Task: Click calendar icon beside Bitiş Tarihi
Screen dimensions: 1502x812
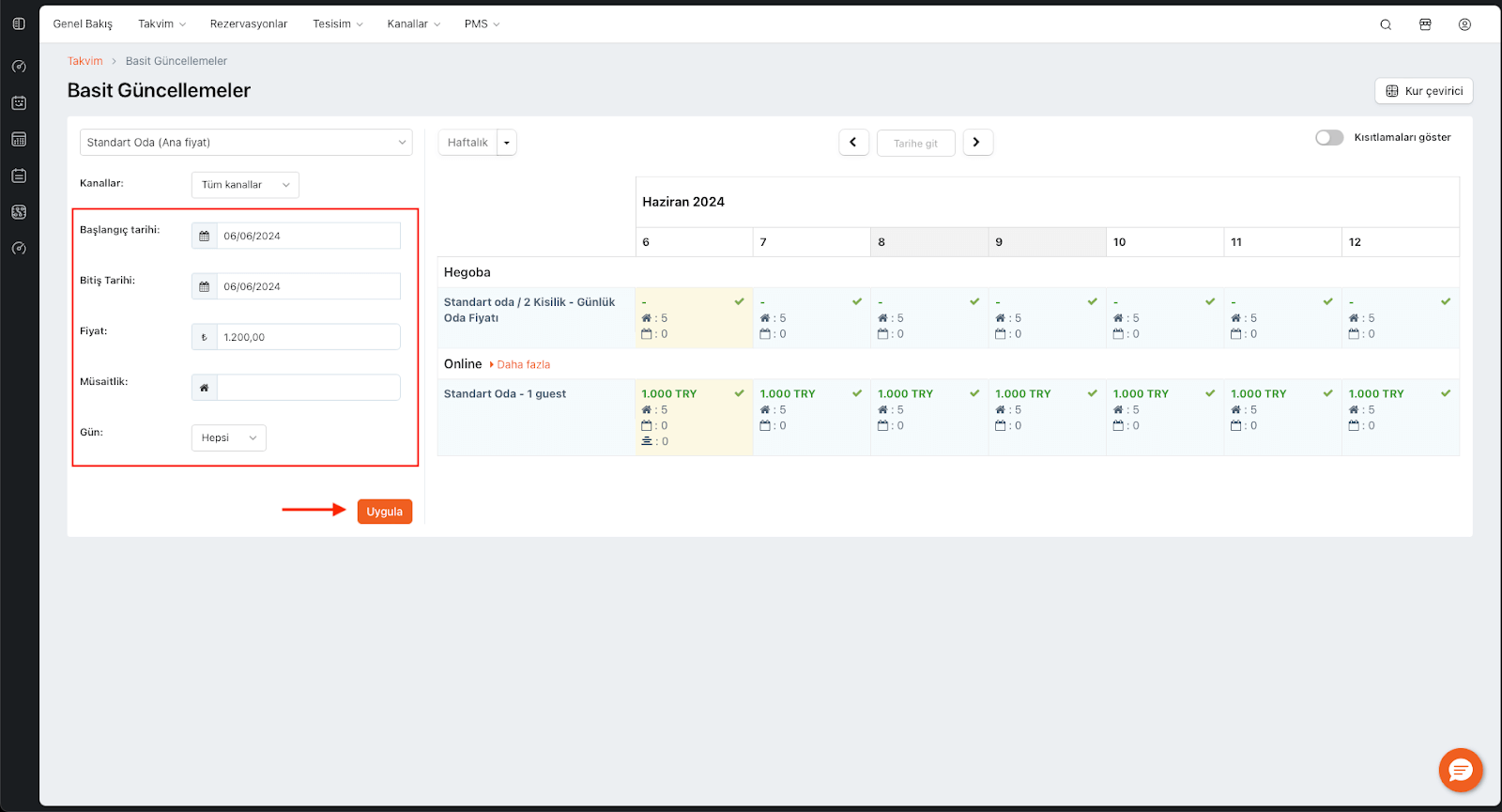Action: tap(205, 286)
